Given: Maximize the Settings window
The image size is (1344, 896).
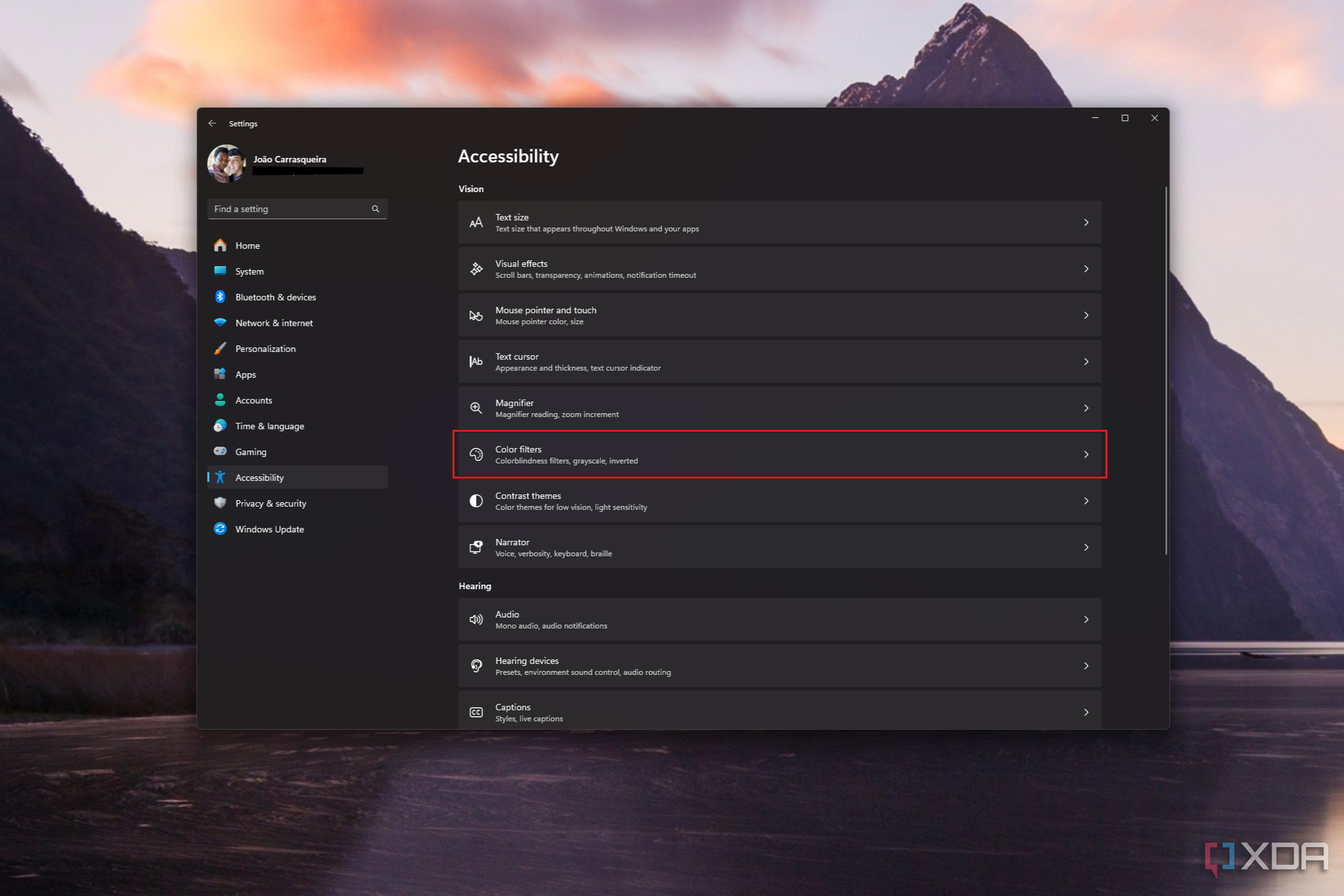Looking at the screenshot, I should pos(1125,118).
